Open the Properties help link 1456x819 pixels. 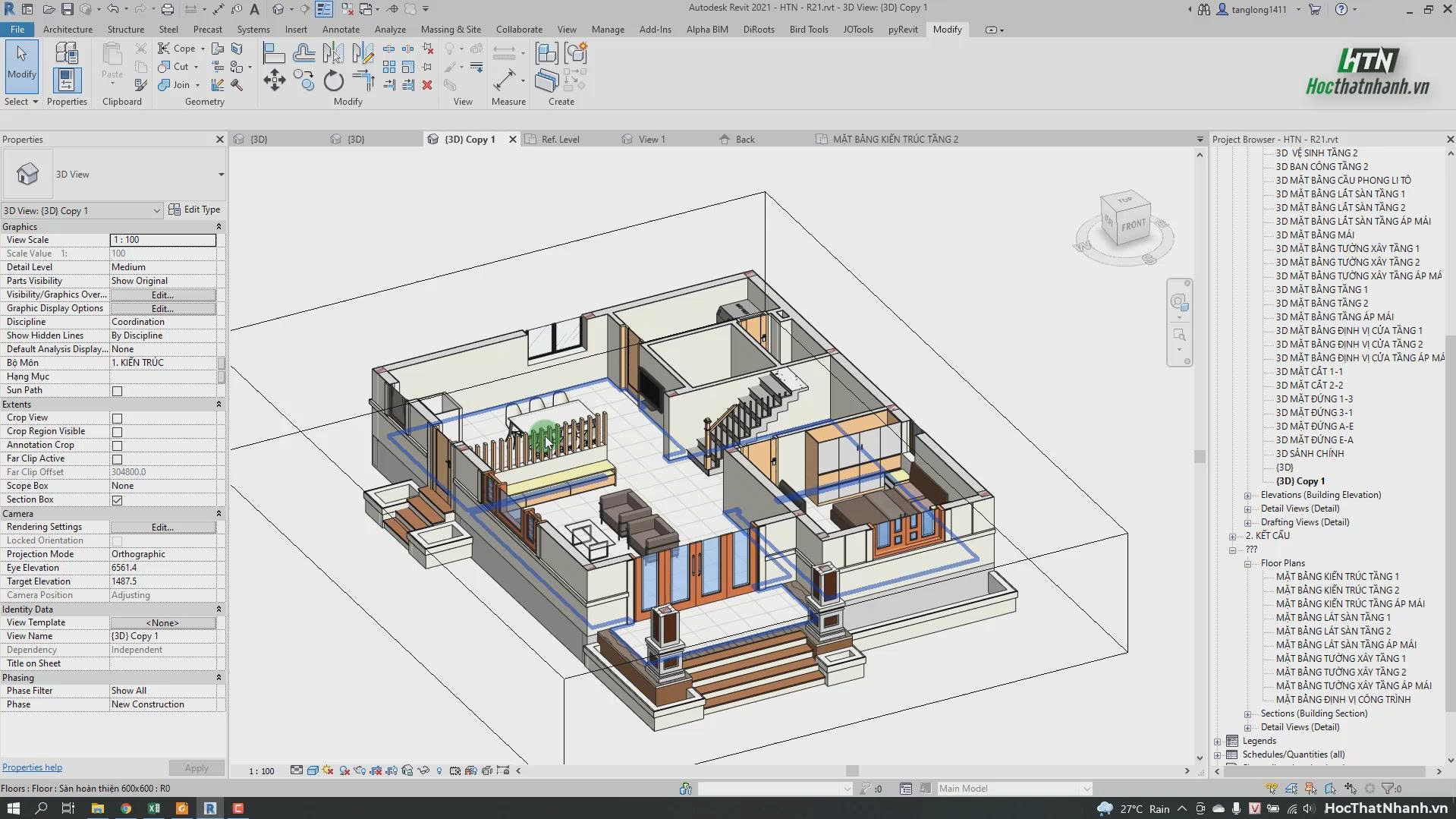(33, 767)
